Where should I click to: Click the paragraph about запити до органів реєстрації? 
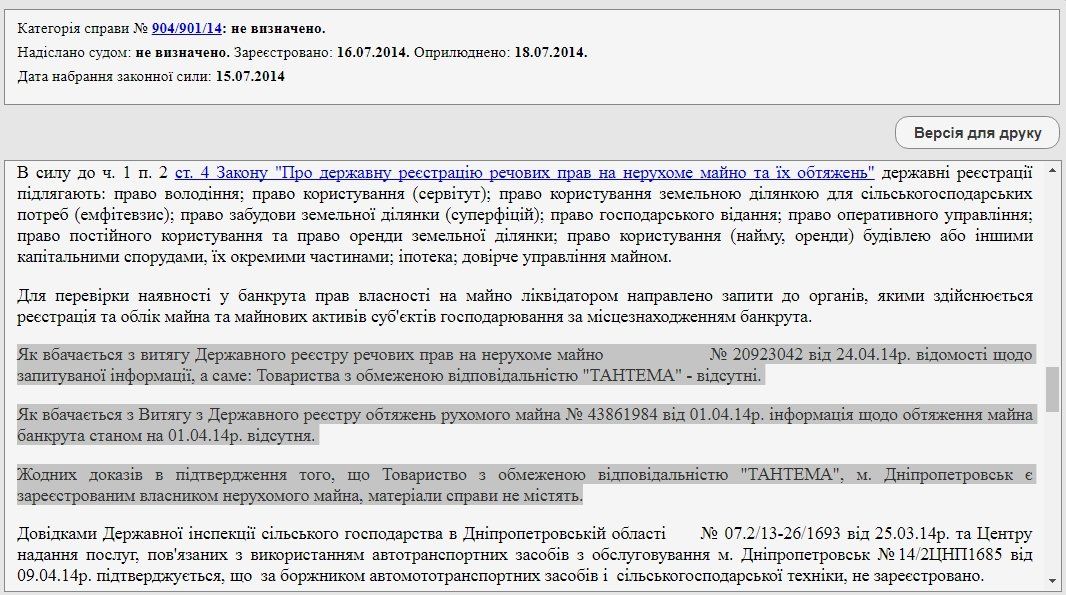point(500,304)
